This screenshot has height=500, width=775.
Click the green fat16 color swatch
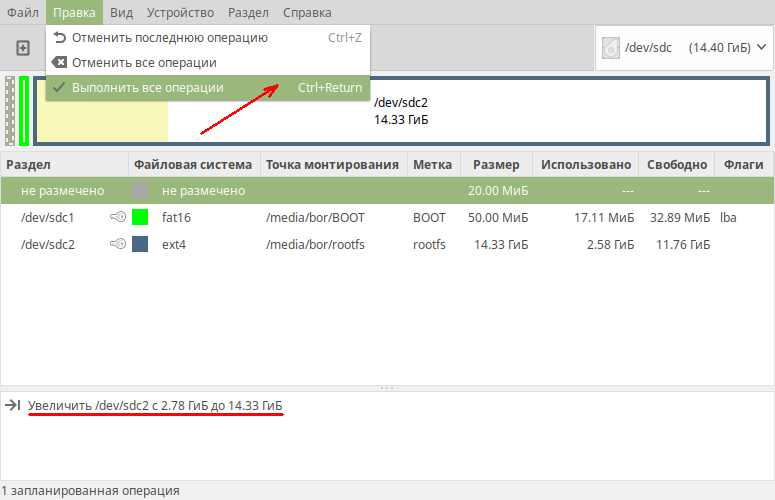pyautogui.click(x=140, y=217)
